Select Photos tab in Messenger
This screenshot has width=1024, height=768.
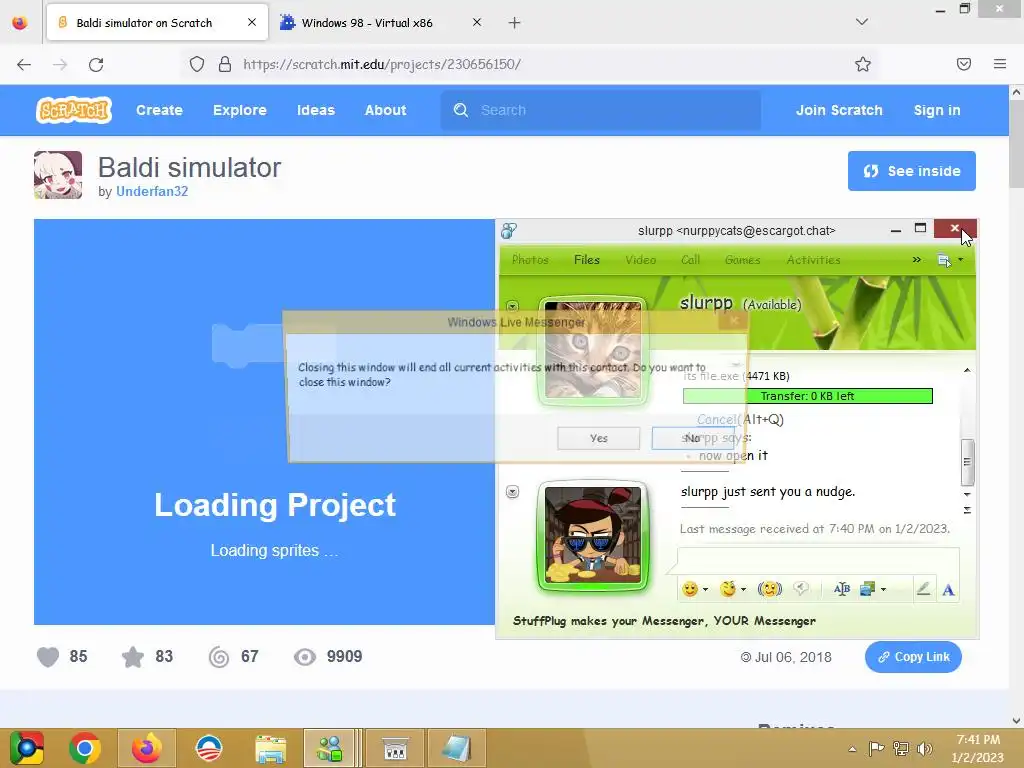tap(530, 260)
